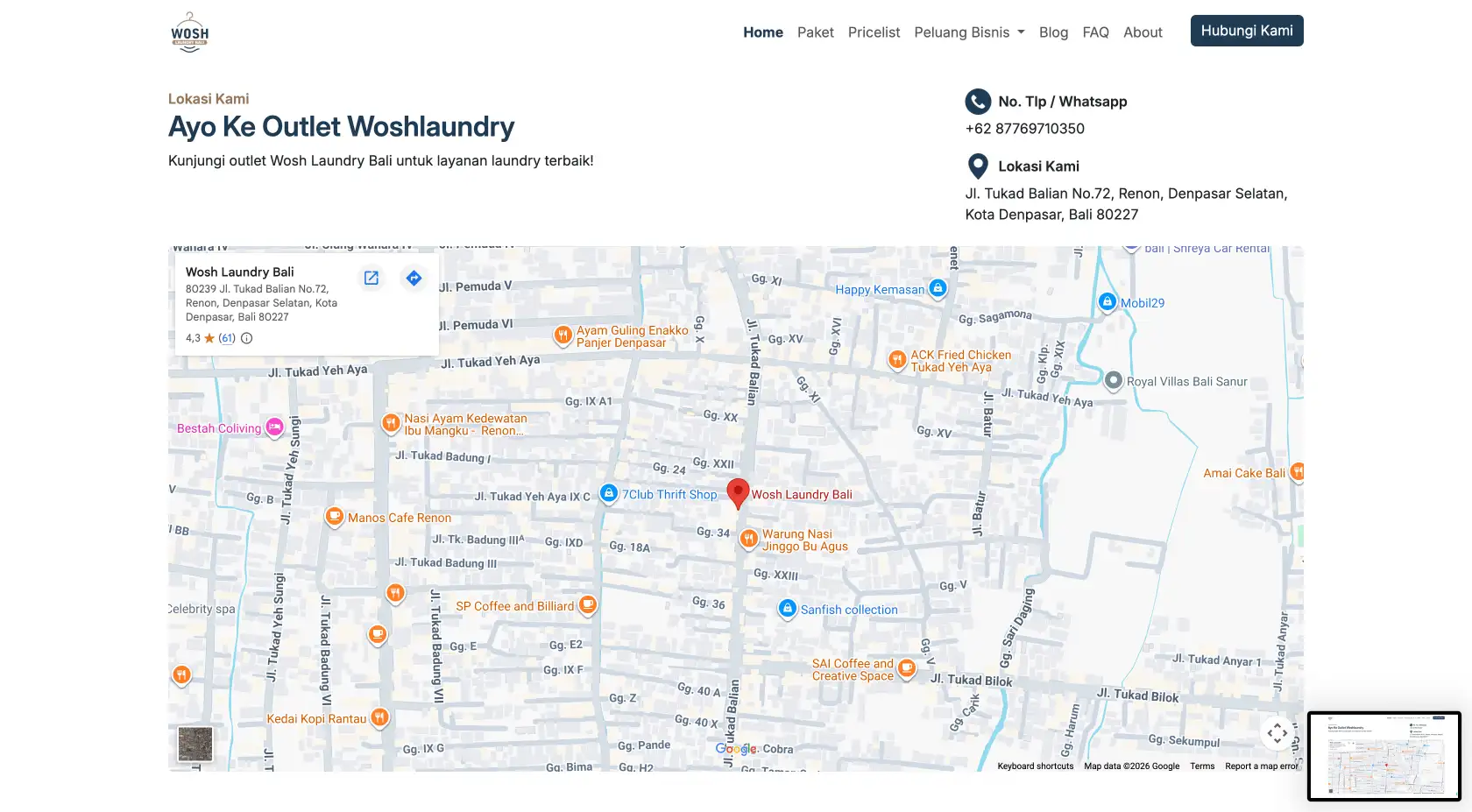Select the Sanfish collection marker
The image size is (1472, 812).
tap(787, 609)
